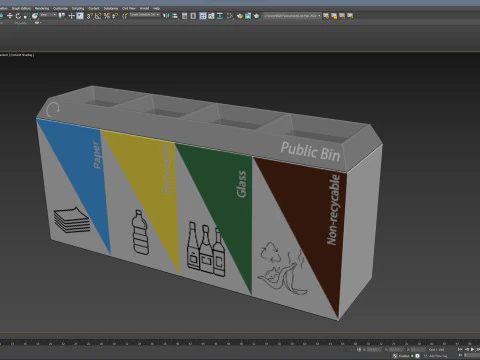This screenshot has height=360, width=480.
Task: Click the Public Bin model in viewport
Action: (209, 203)
